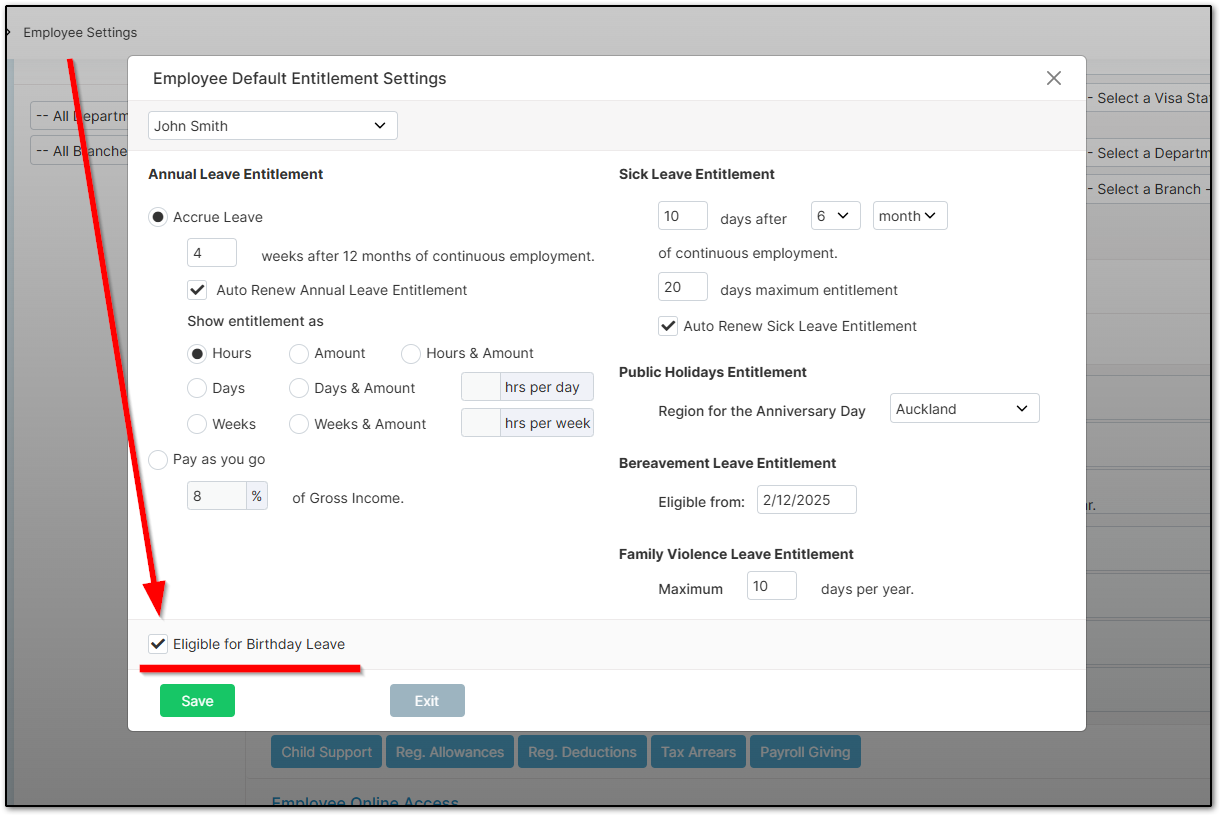This screenshot has width=1221, height=816.
Task: Click the Employee Settings breadcrumb
Action: (x=80, y=33)
